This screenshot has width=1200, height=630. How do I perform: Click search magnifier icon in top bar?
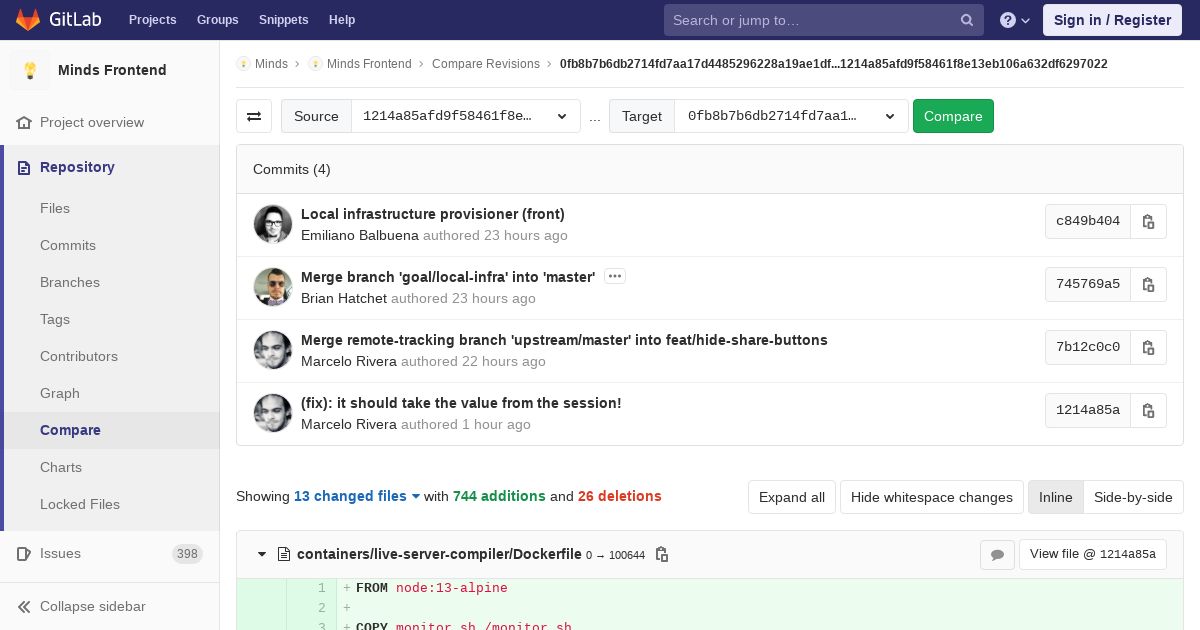click(x=967, y=20)
